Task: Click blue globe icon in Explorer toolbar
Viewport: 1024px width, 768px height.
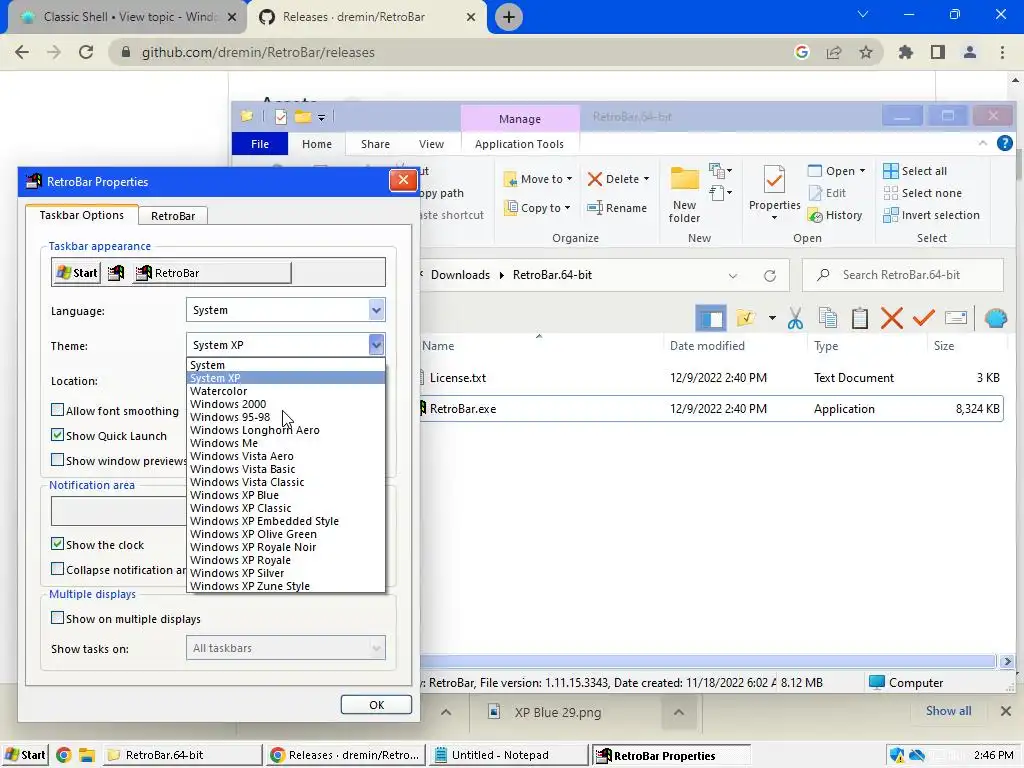Action: point(995,318)
